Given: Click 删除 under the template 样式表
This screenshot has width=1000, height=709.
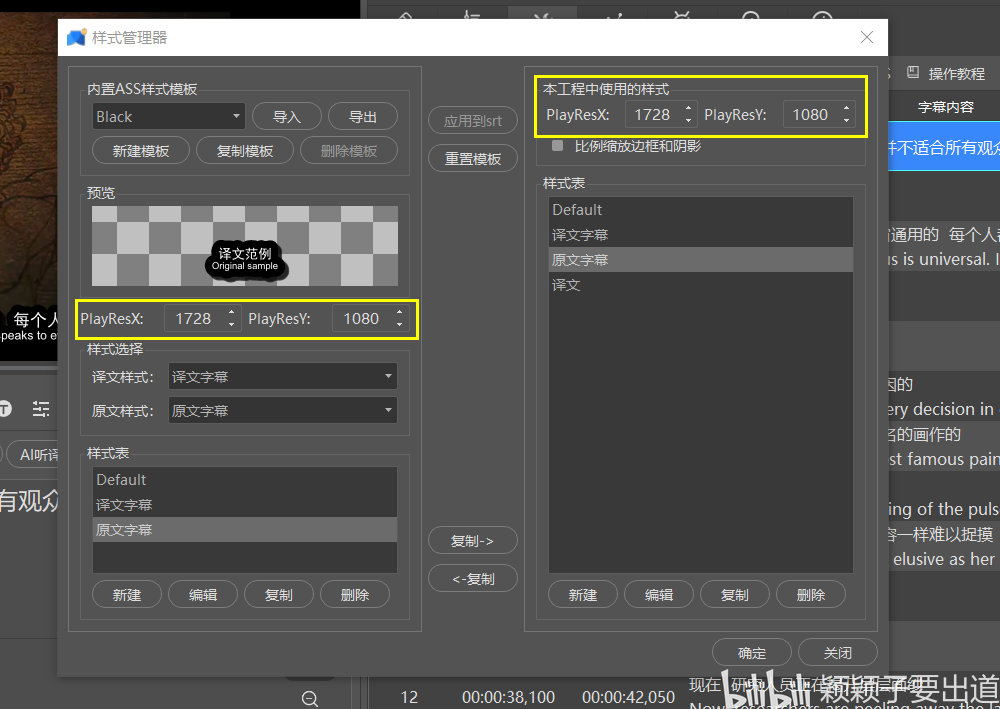Looking at the screenshot, I should click(x=355, y=595).
